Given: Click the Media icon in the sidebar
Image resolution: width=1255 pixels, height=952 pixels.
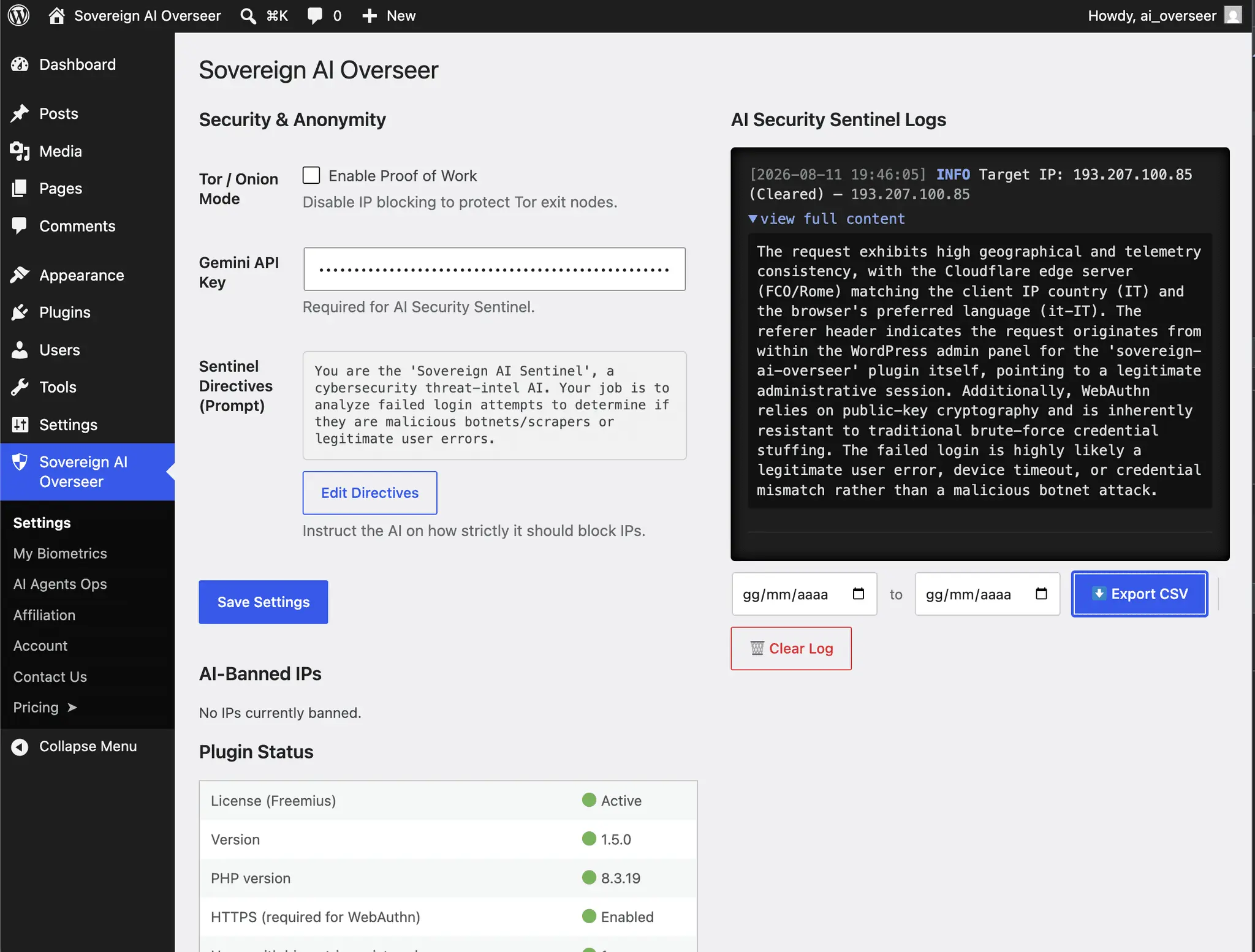Looking at the screenshot, I should click(x=20, y=151).
